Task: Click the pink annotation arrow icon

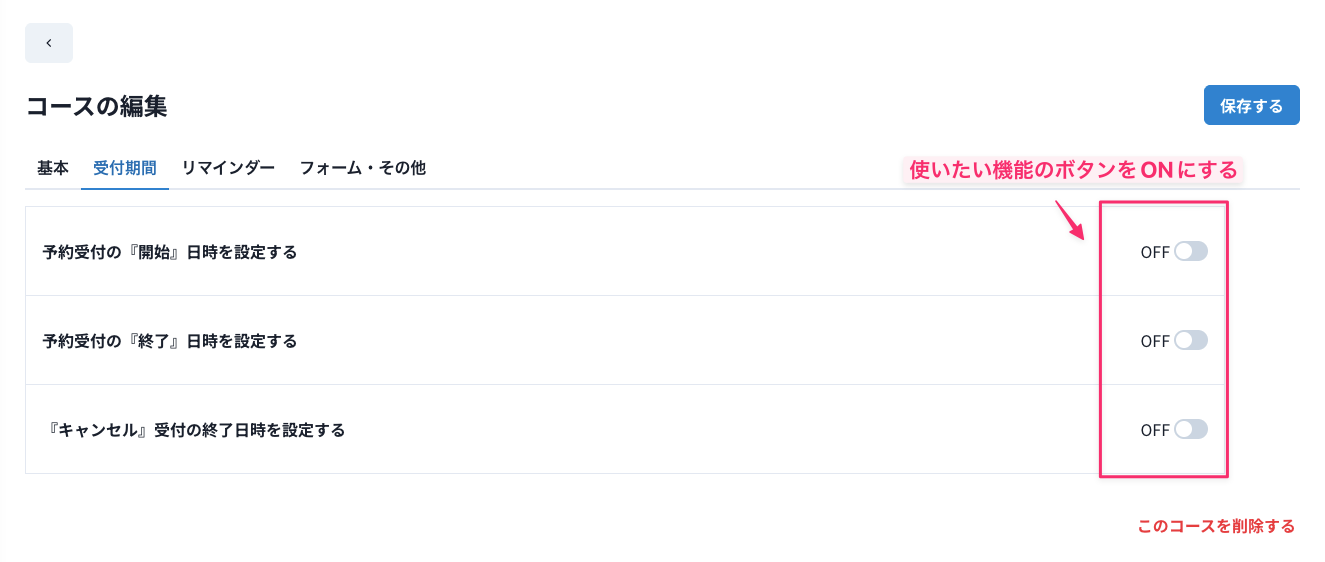Action: pyautogui.click(x=1070, y=219)
